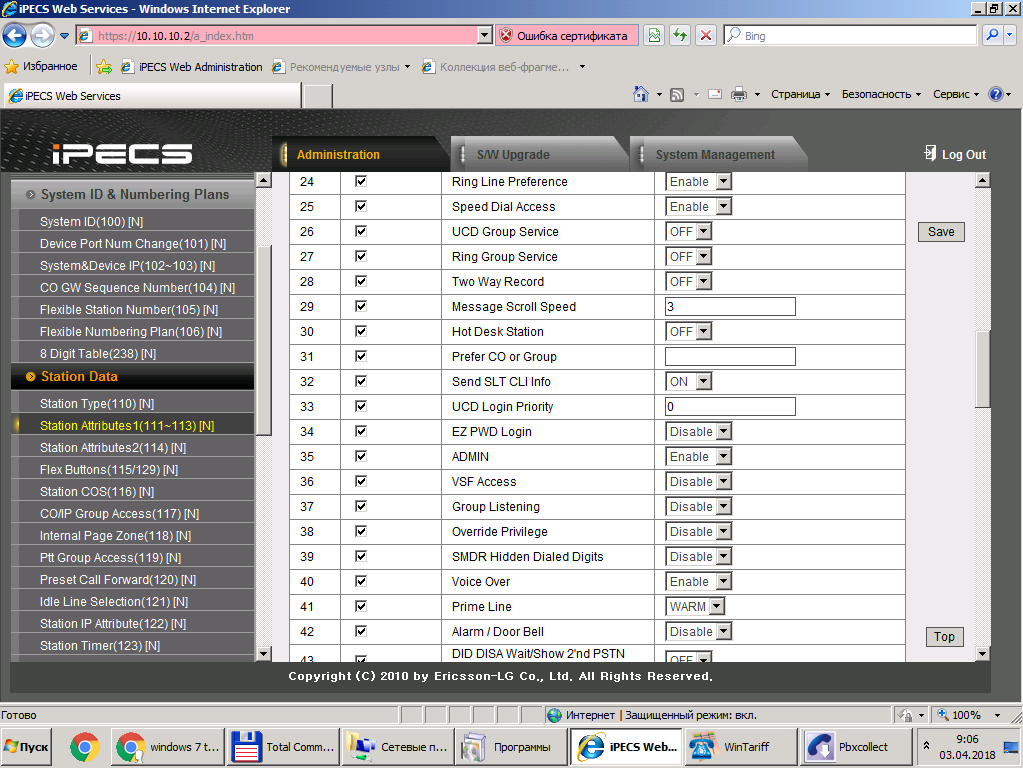This screenshot has height=768, width=1023.
Task: Click the browser Home icon
Action: click(x=641, y=94)
